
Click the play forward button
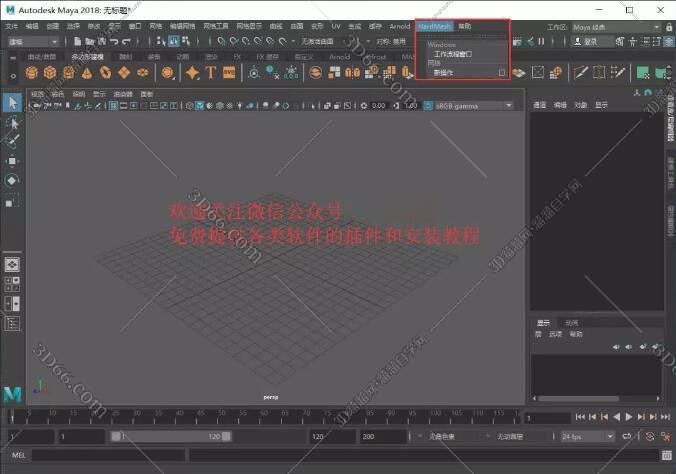click(x=629, y=417)
